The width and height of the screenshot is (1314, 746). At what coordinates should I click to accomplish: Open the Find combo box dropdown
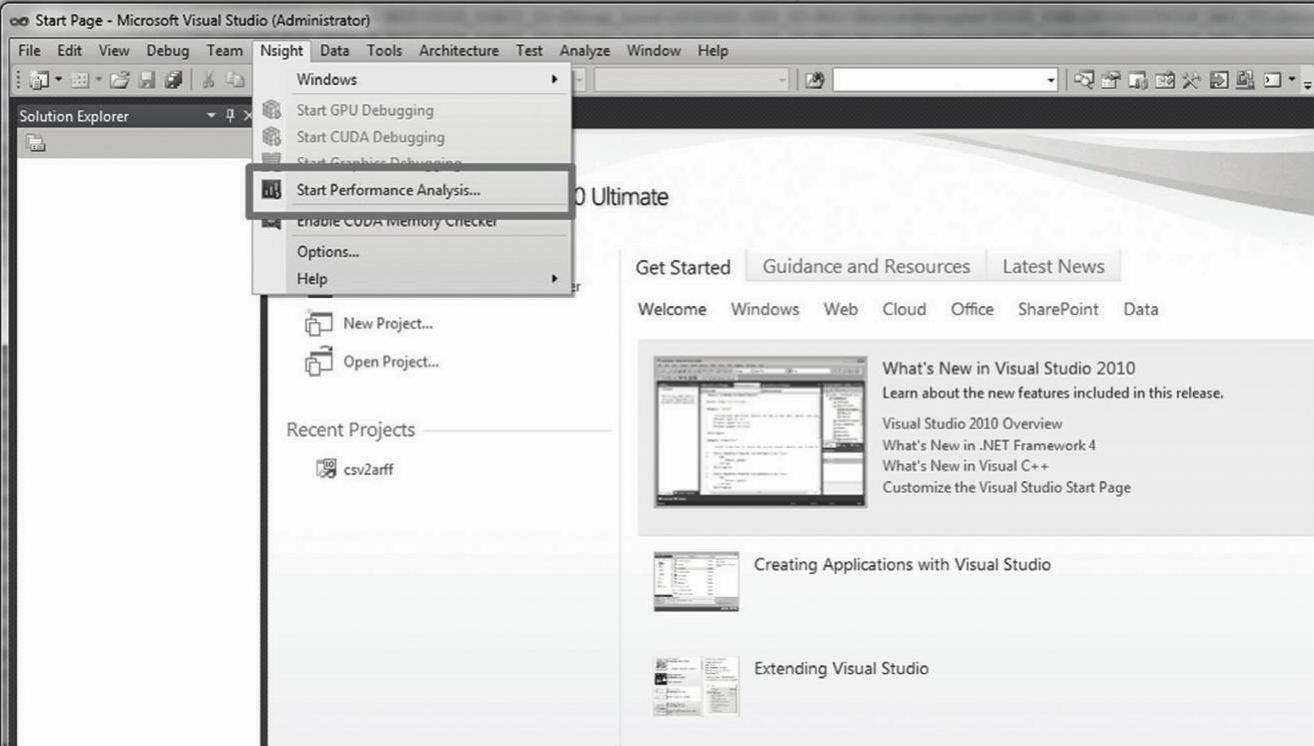(x=1051, y=80)
